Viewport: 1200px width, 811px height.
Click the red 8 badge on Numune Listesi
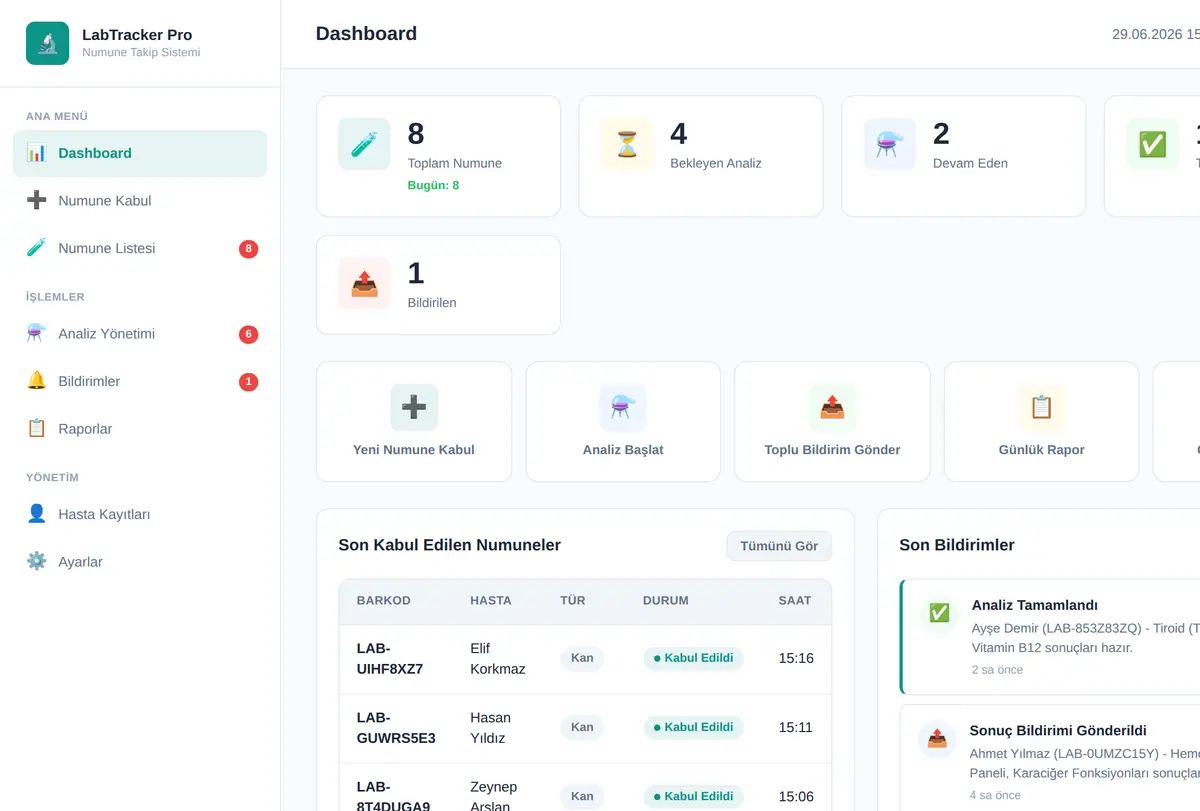(x=249, y=249)
